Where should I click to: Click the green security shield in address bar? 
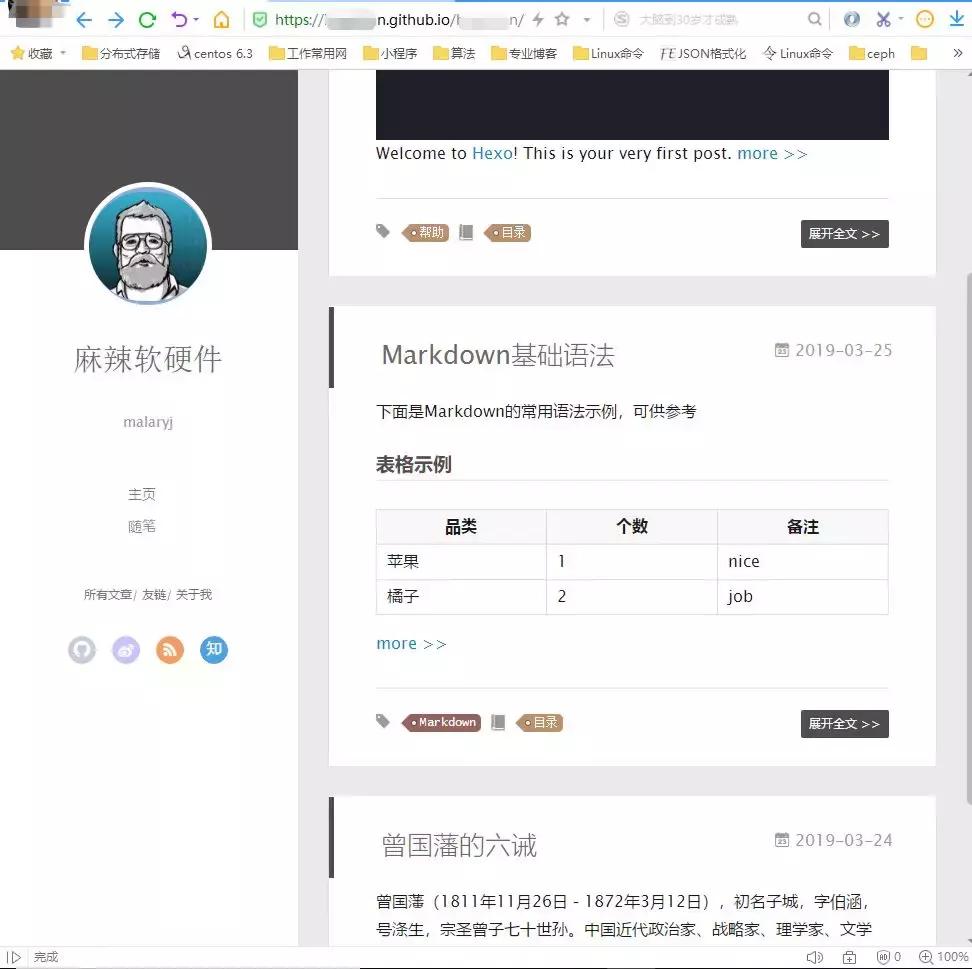coord(260,18)
